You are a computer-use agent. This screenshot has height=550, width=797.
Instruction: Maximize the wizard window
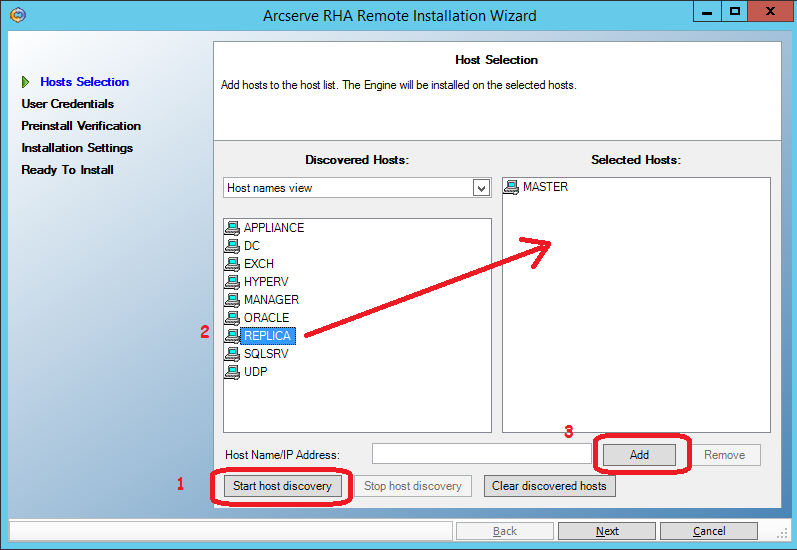734,12
